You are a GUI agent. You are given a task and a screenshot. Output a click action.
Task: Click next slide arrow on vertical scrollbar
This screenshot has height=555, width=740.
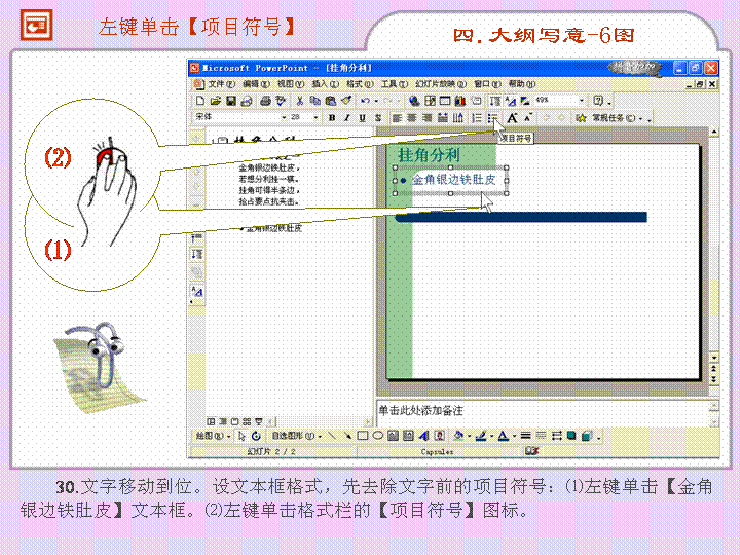point(714,378)
